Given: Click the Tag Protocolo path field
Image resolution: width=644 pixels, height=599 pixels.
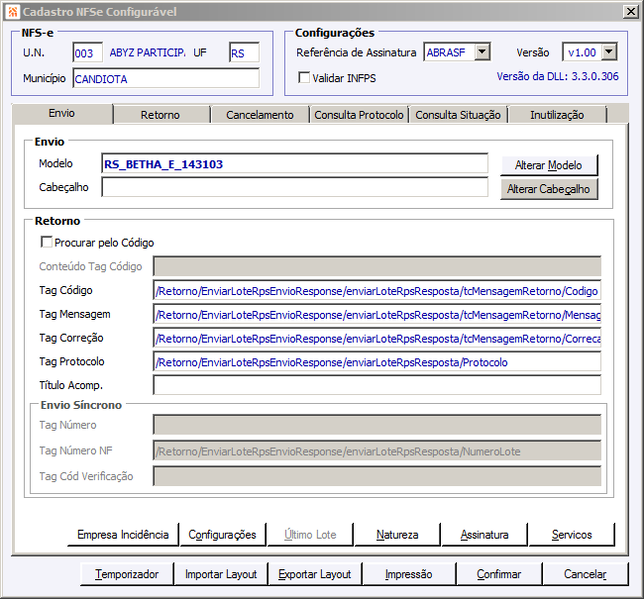Looking at the screenshot, I should coord(377,362).
